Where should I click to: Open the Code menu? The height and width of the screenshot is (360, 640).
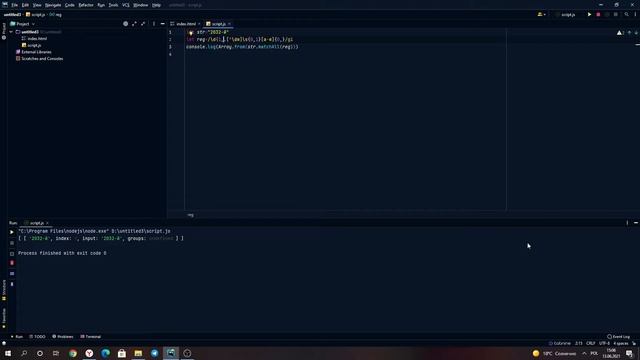click(x=70, y=5)
